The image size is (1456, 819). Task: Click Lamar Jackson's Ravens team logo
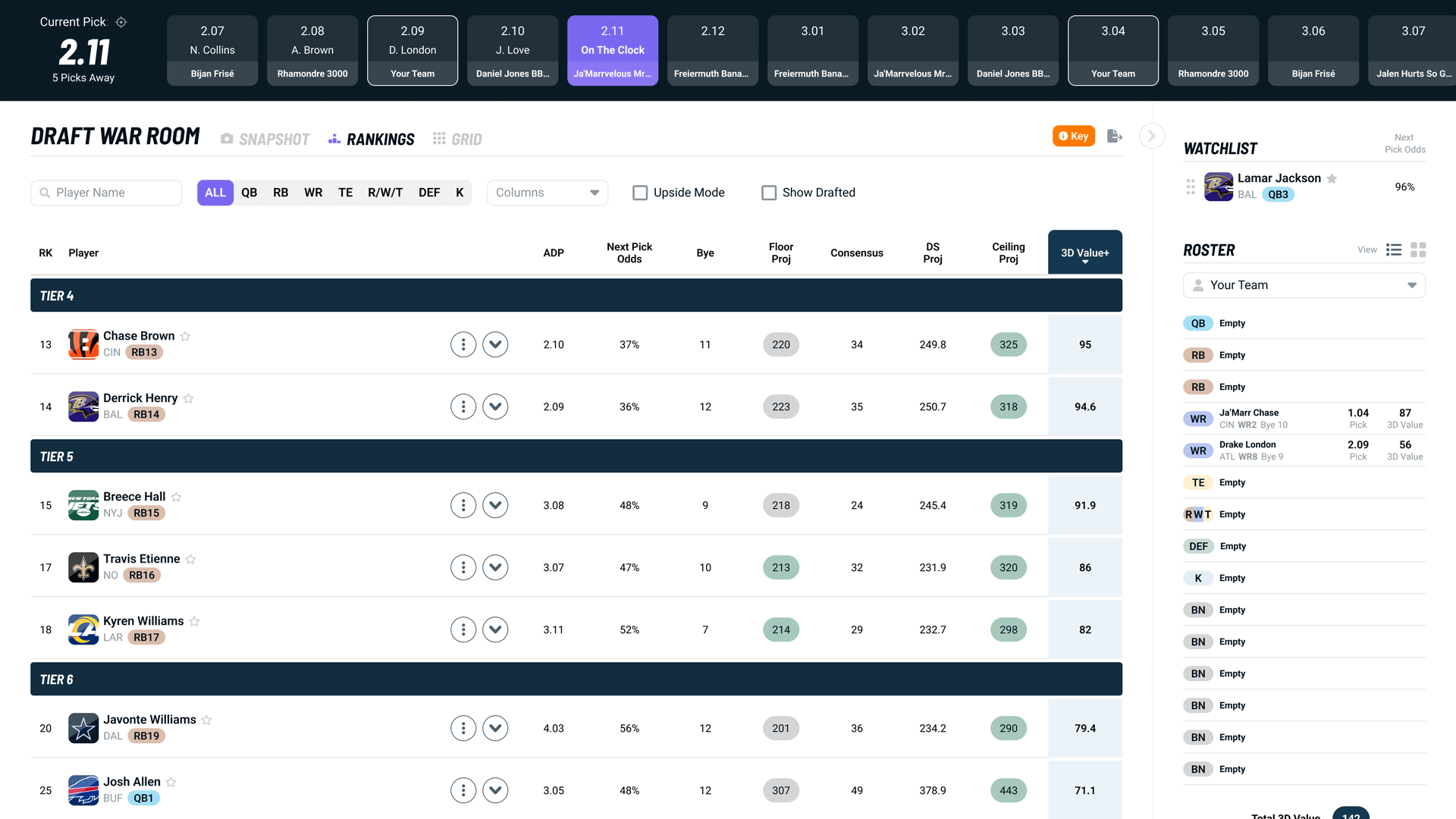point(1219,187)
